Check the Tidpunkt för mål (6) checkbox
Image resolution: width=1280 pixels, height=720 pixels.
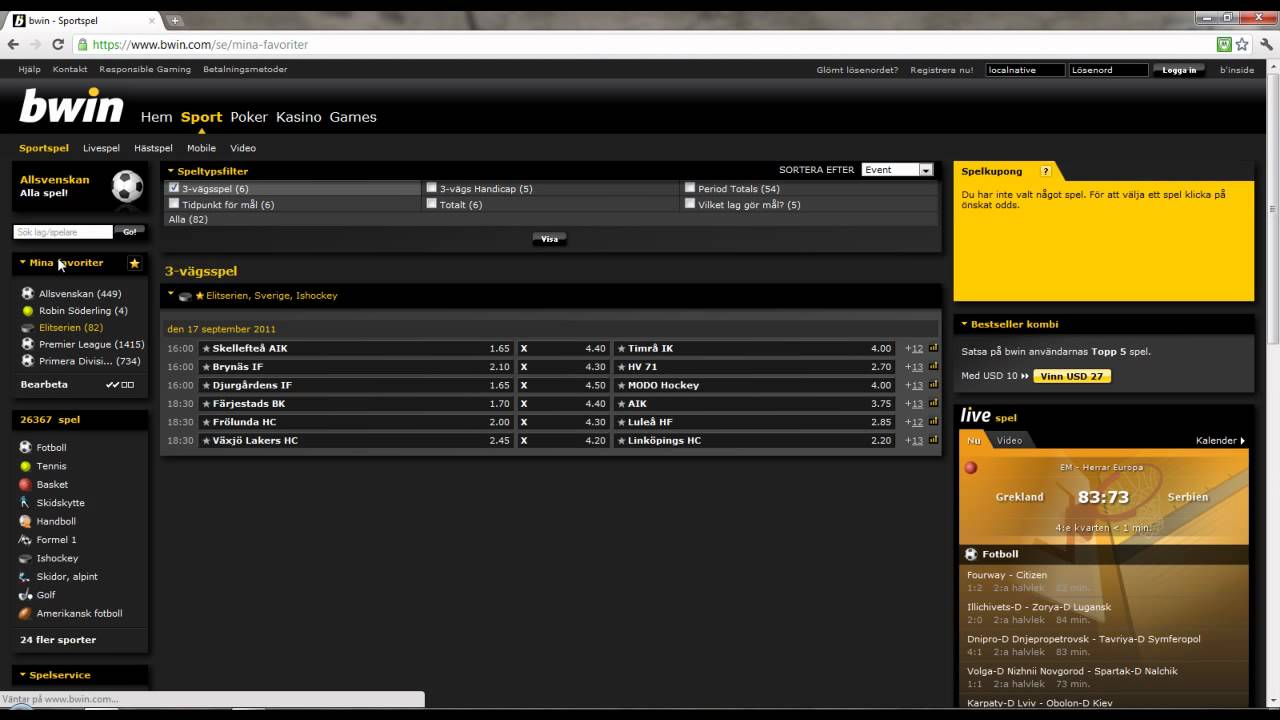[174, 204]
